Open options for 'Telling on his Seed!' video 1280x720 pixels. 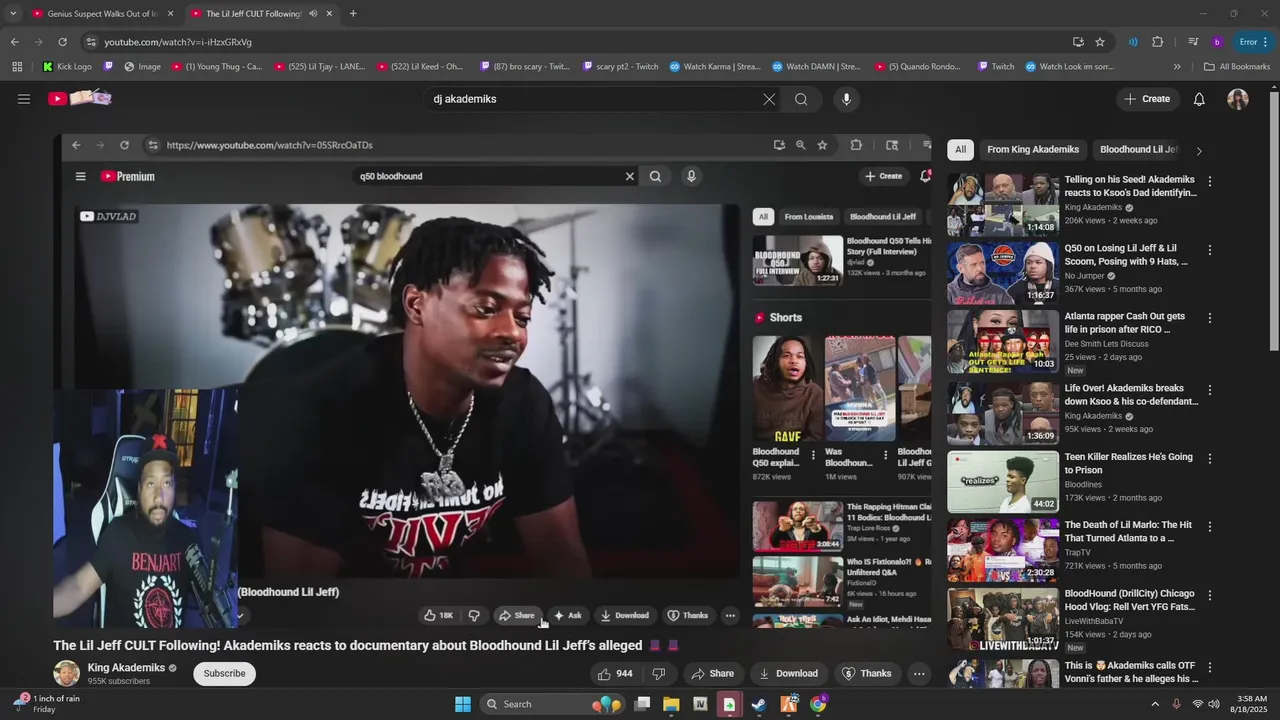click(1210, 181)
